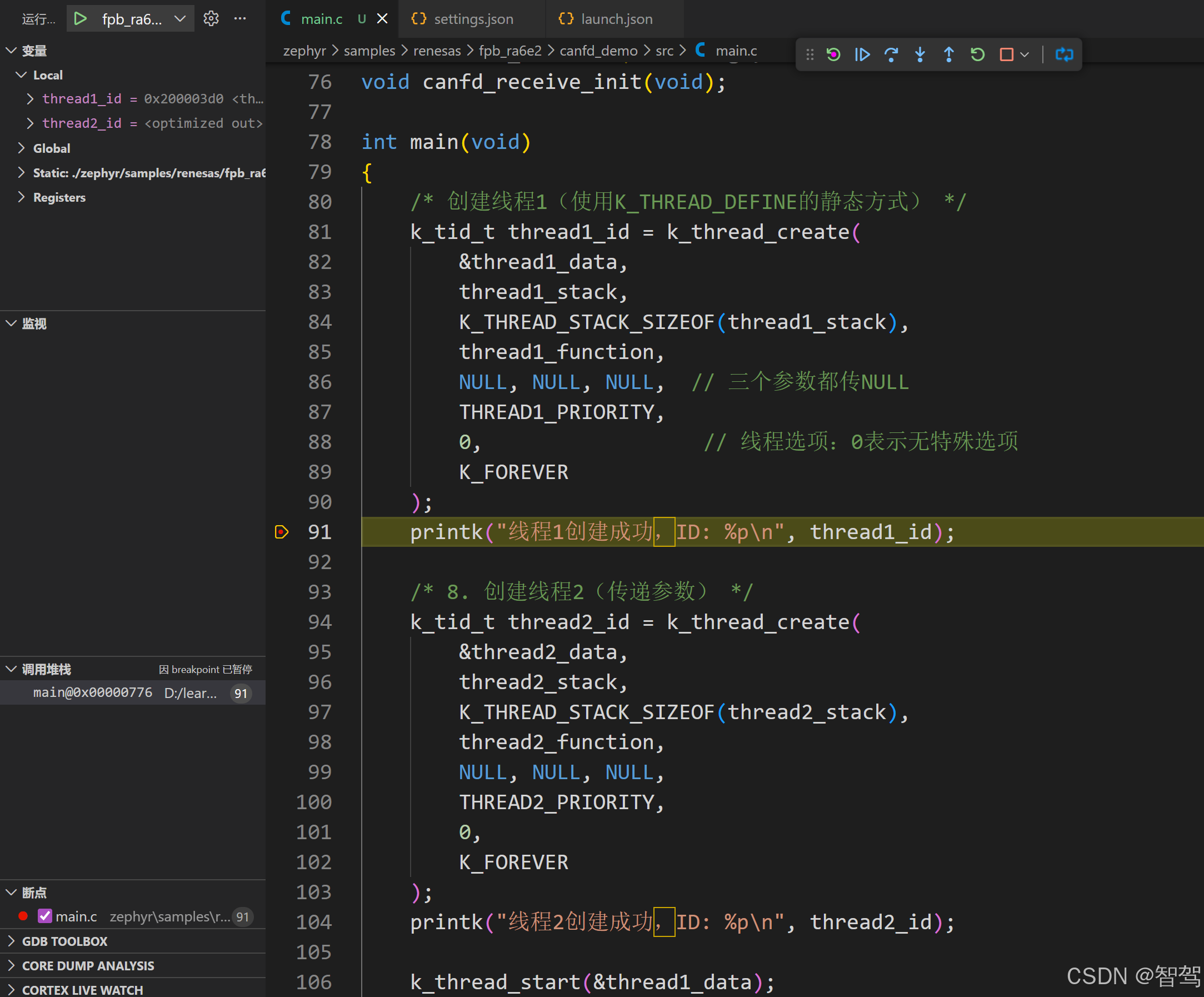This screenshot has height=997, width=1204.
Task: Click the Step Into debug icon
Action: [x=920, y=54]
